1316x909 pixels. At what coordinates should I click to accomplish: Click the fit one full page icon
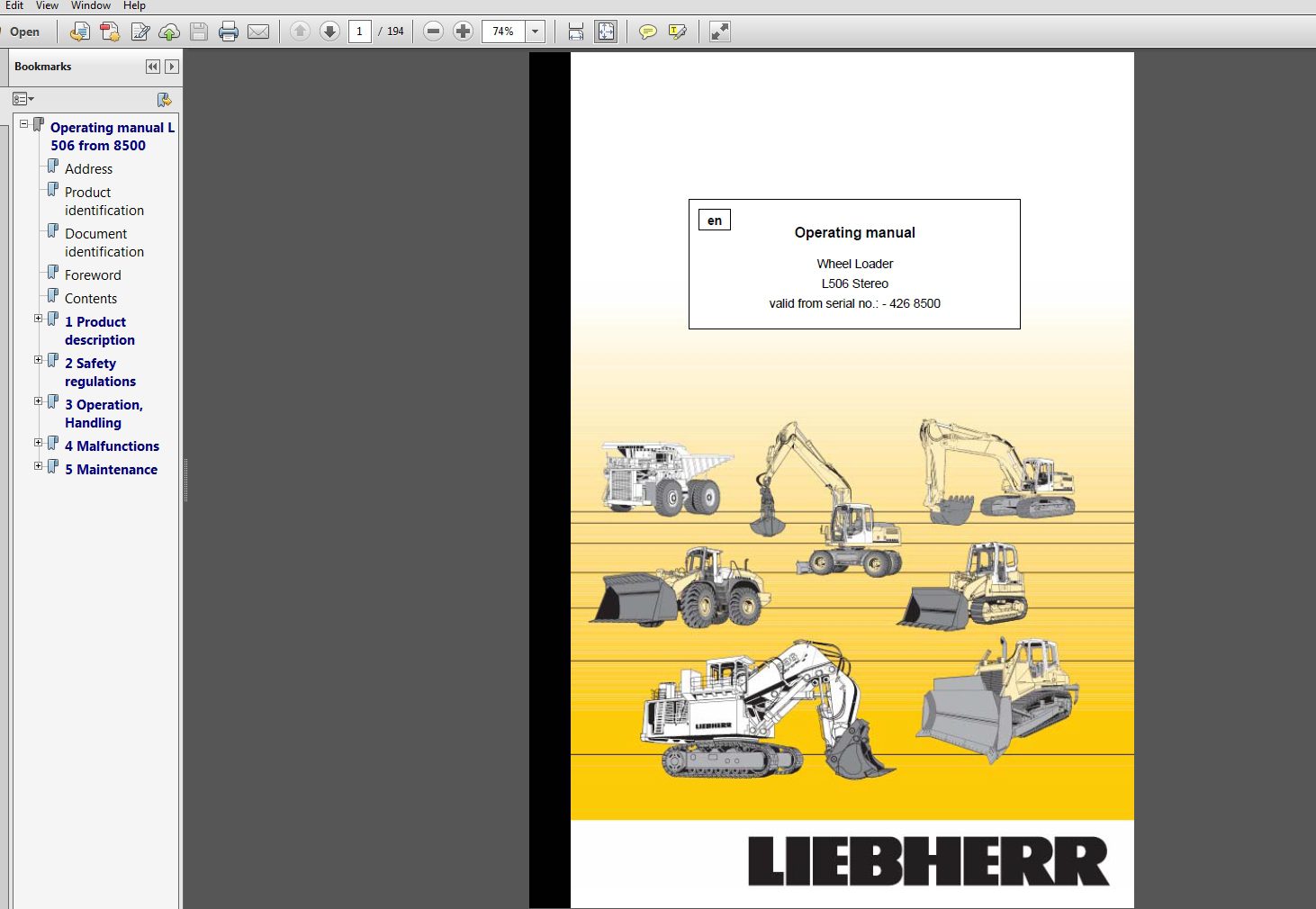point(606,31)
